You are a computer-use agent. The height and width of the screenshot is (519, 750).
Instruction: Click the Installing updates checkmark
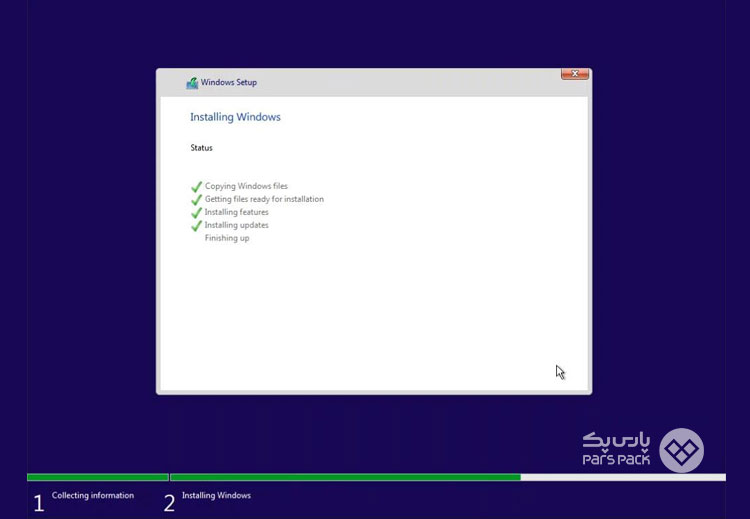coord(197,225)
